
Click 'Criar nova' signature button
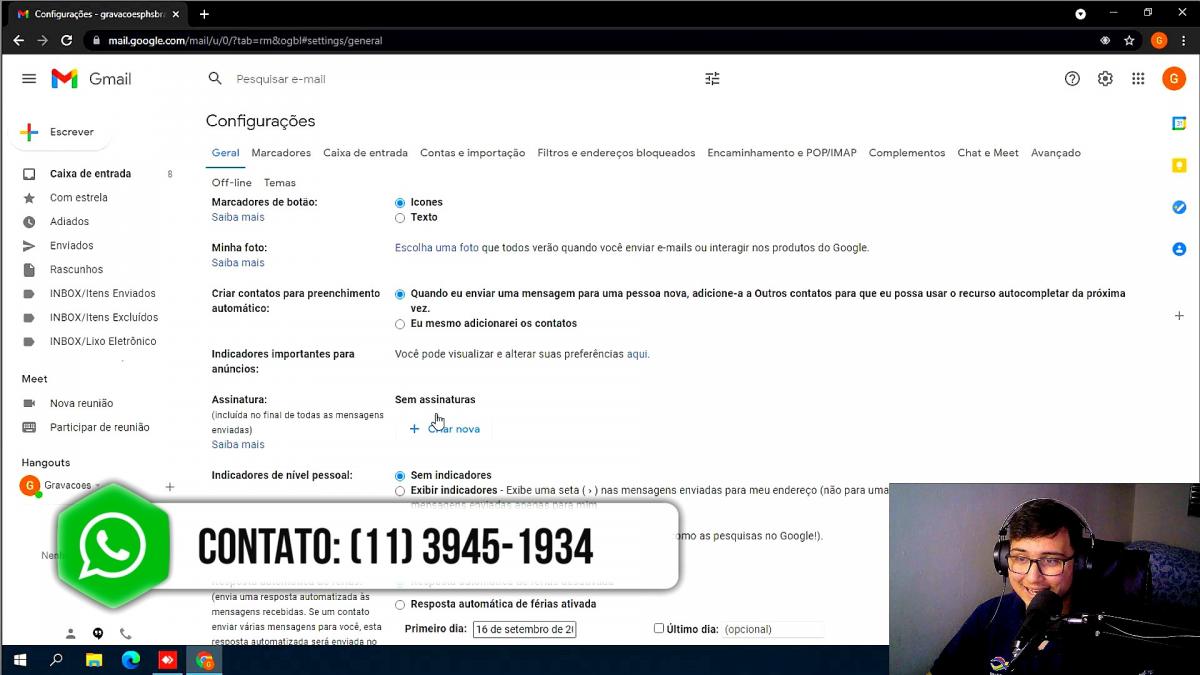(444, 429)
